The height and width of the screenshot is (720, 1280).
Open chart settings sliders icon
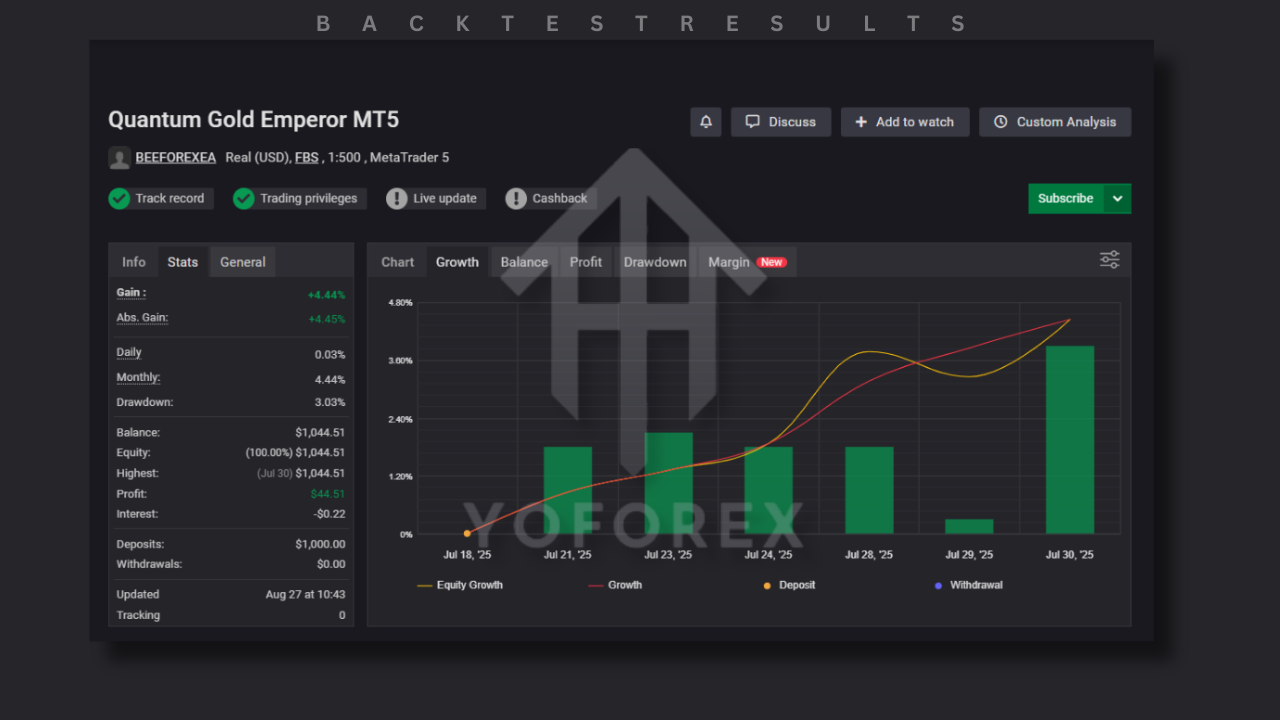[1109, 260]
